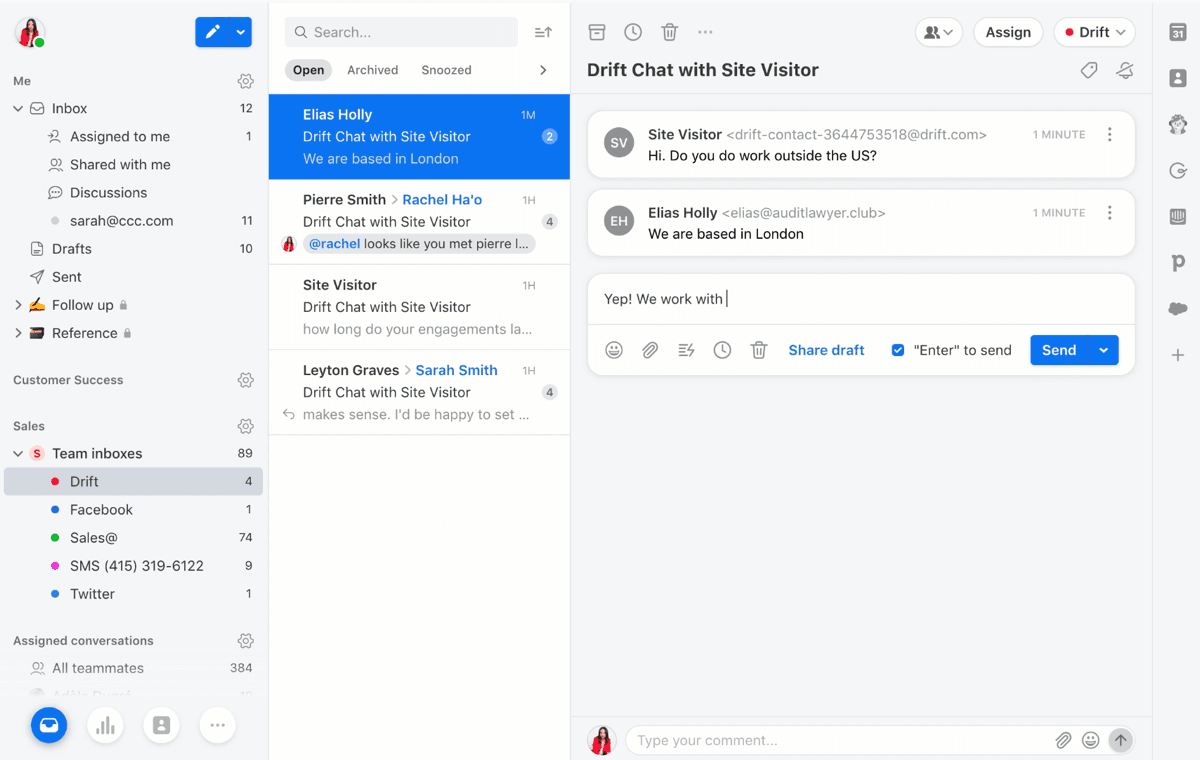
Task: Switch to the Archived tab
Action: point(372,70)
